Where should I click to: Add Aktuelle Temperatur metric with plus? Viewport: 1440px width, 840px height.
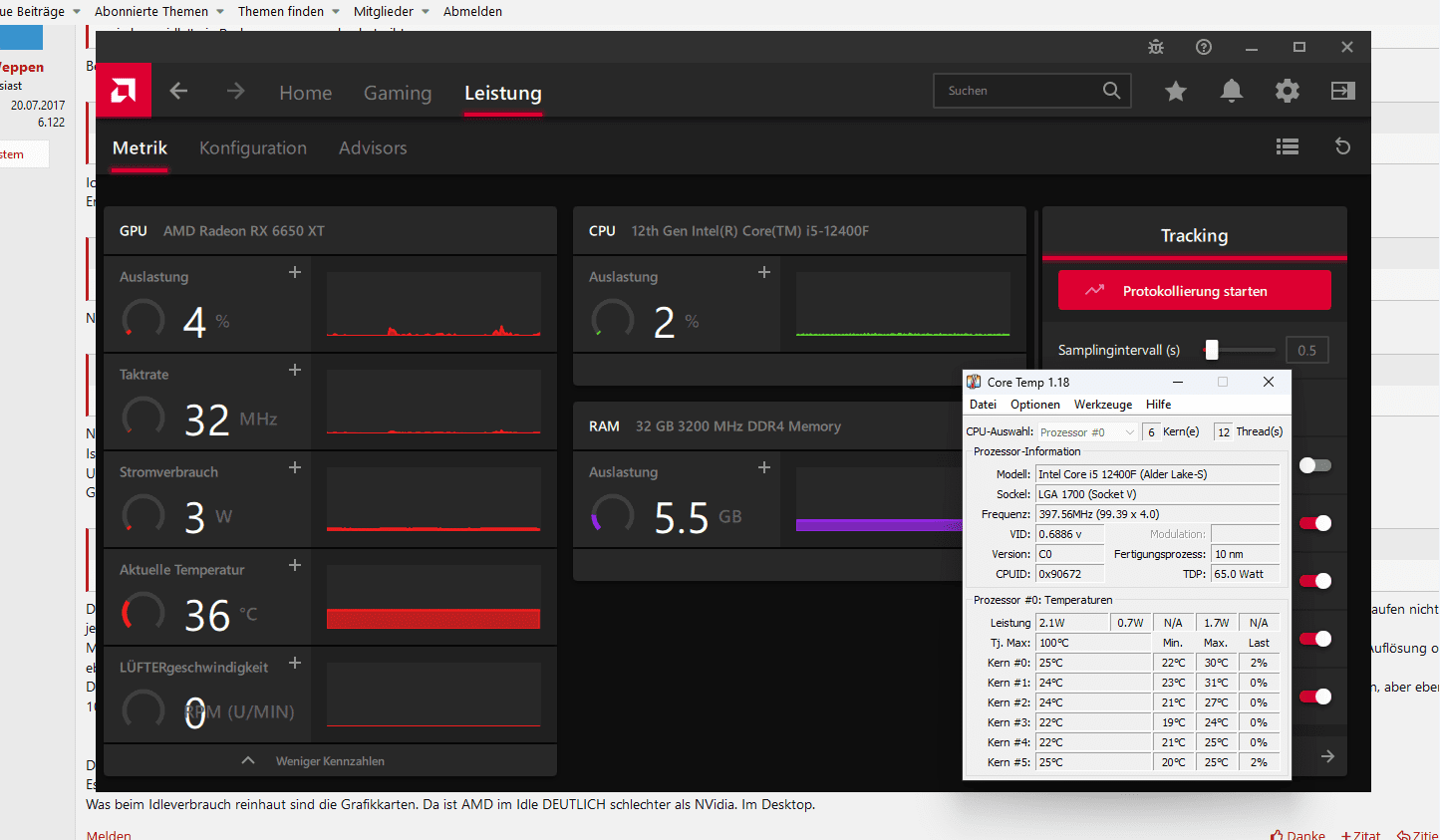295,565
